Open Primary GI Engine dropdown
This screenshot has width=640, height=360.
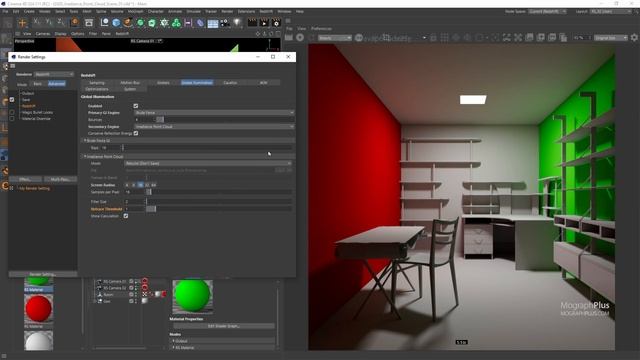(x=214, y=113)
